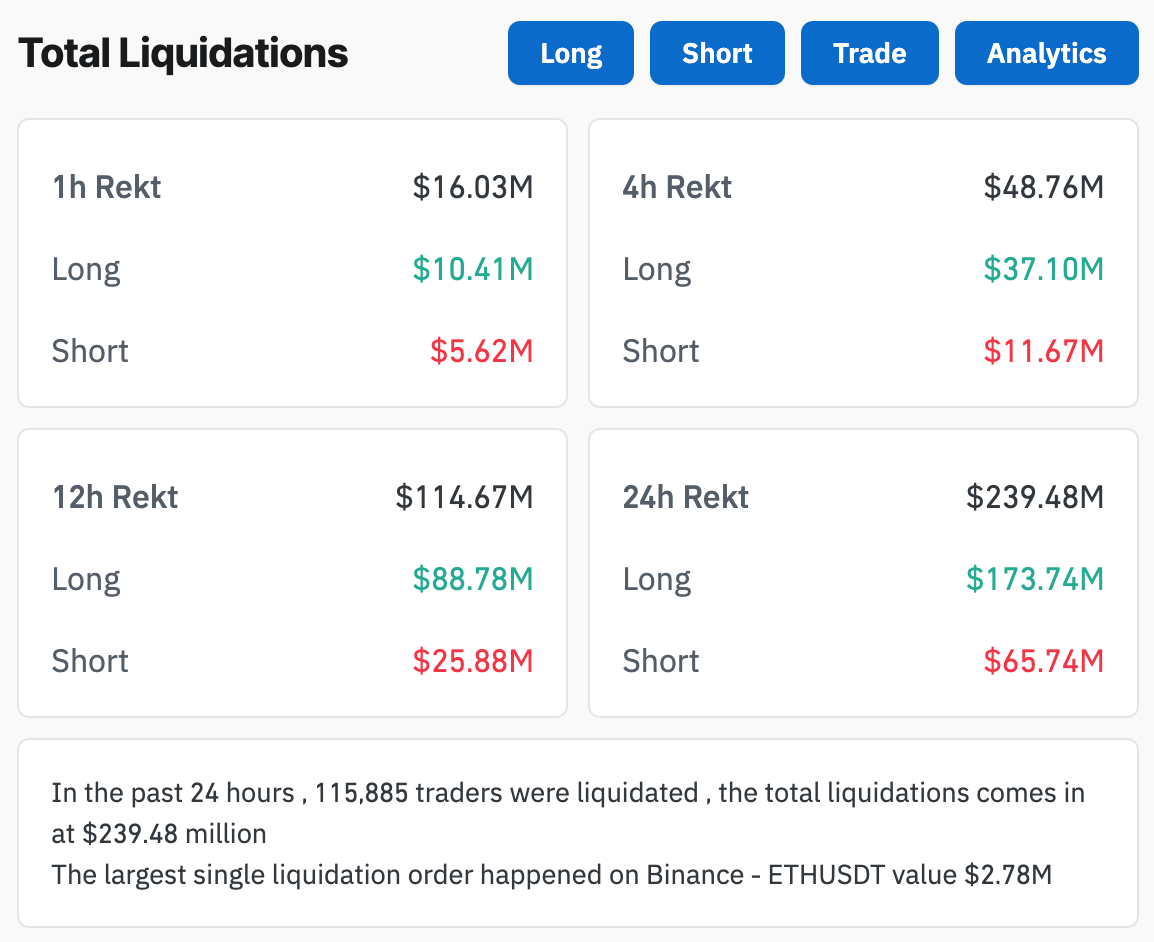Open the Analytics button
This screenshot has width=1154, height=942.
(1046, 53)
